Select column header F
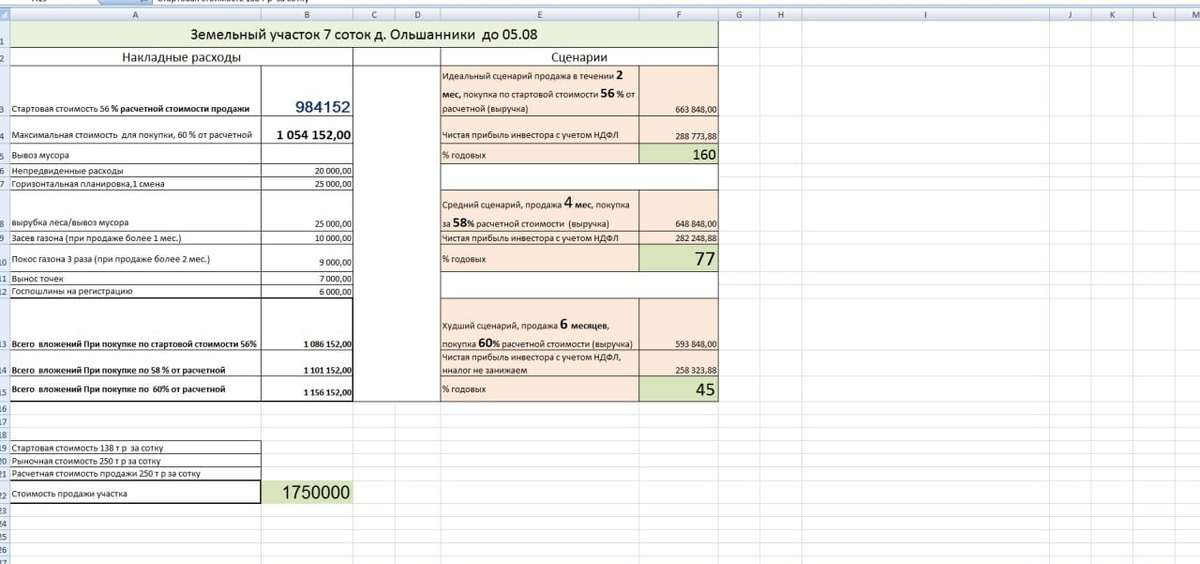The image size is (1200, 564). click(x=679, y=15)
